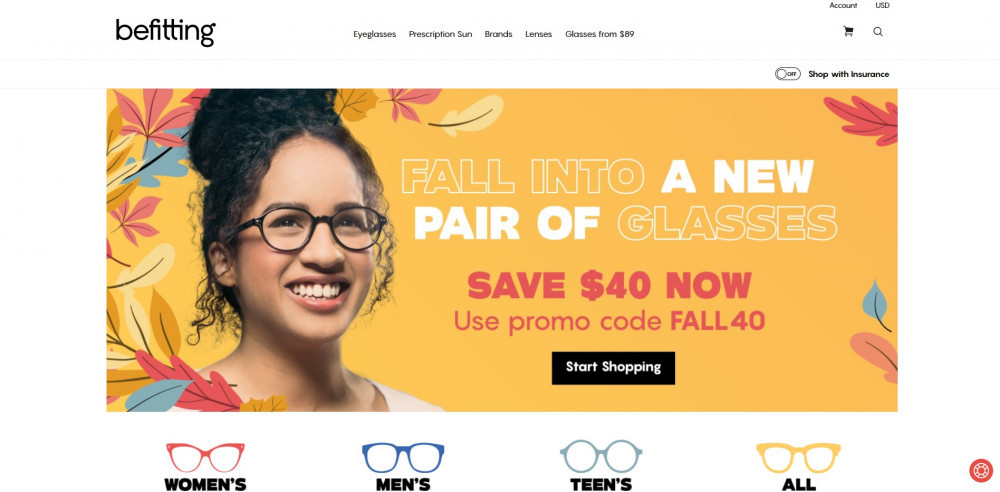
Task: Click the Start Shopping button
Action: (x=613, y=368)
